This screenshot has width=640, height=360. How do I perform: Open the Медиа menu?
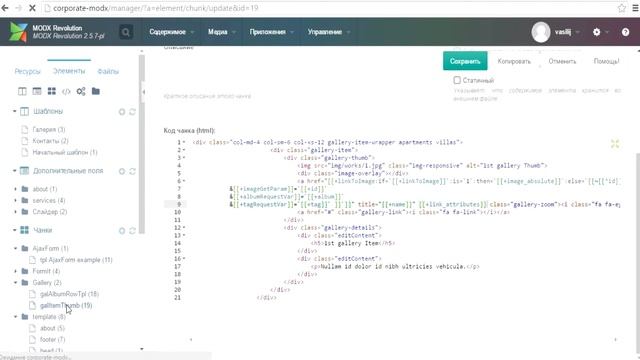(x=221, y=32)
